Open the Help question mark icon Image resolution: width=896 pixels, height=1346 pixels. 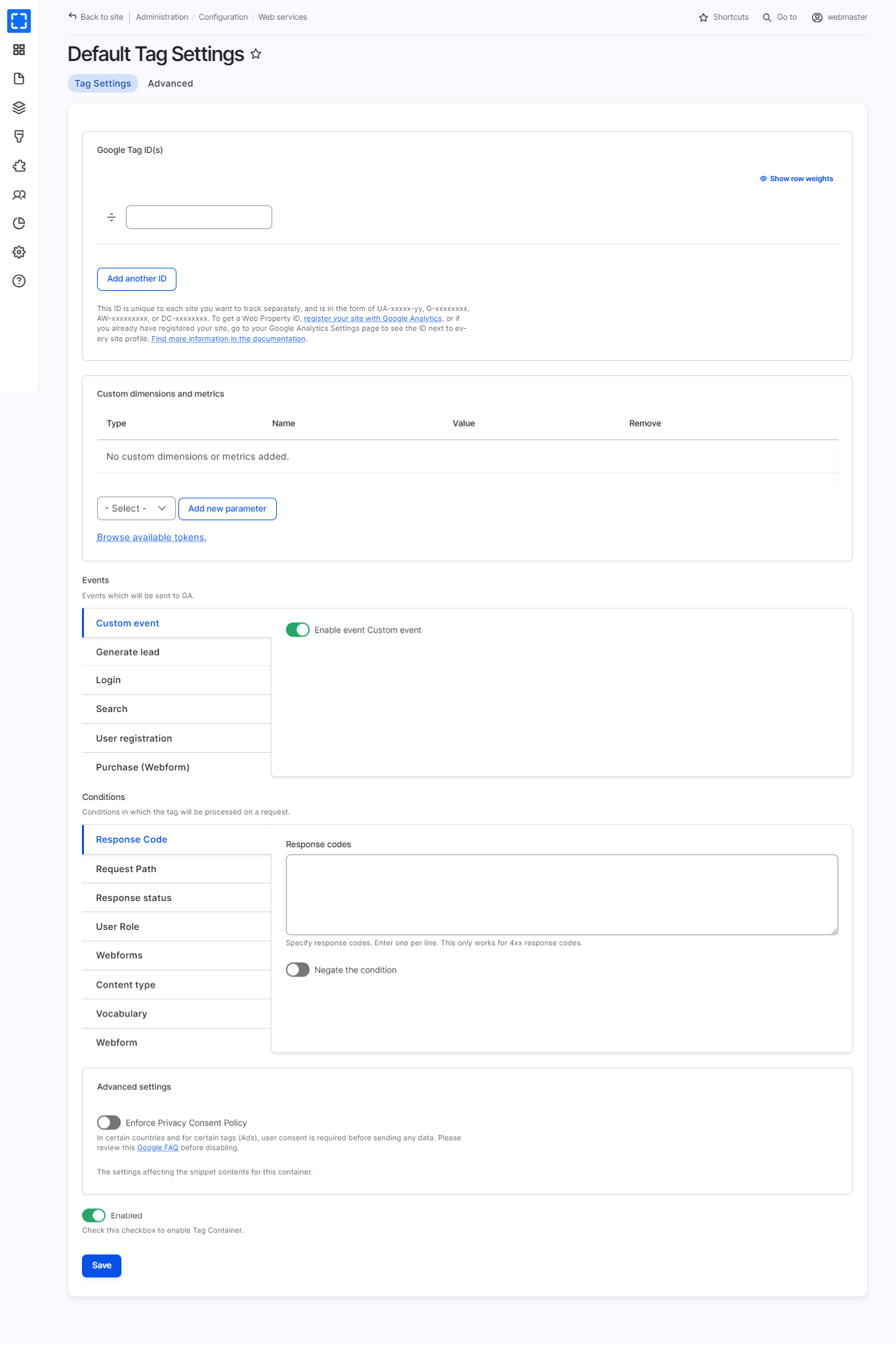coord(19,281)
